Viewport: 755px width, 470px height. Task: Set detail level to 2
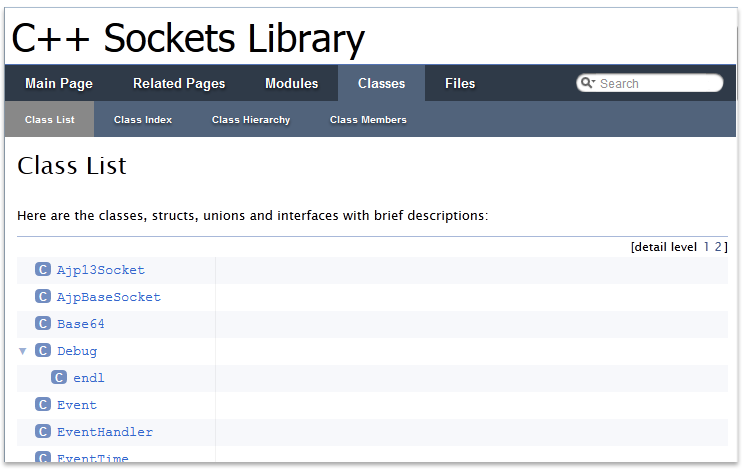coord(718,247)
